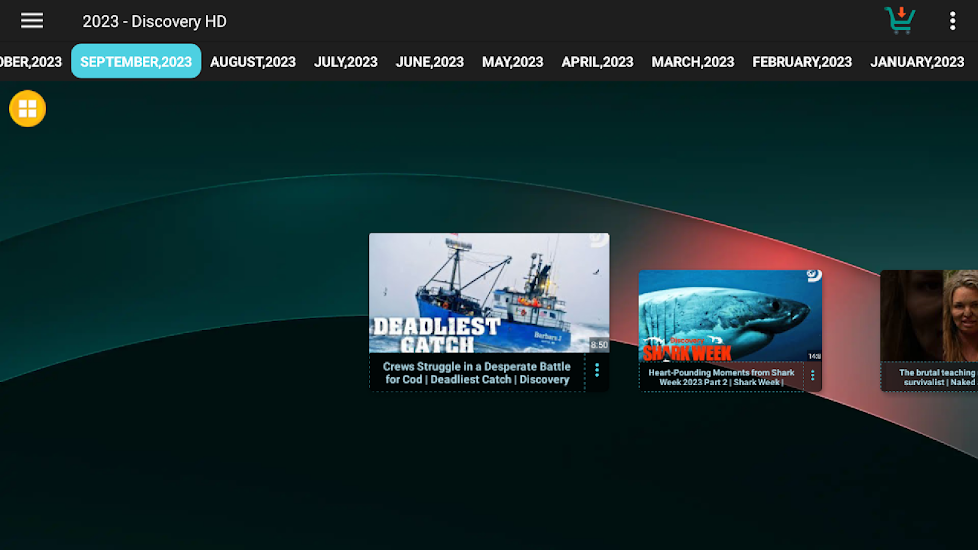Click the yellow grid view icon
The height and width of the screenshot is (550, 978).
click(x=28, y=109)
